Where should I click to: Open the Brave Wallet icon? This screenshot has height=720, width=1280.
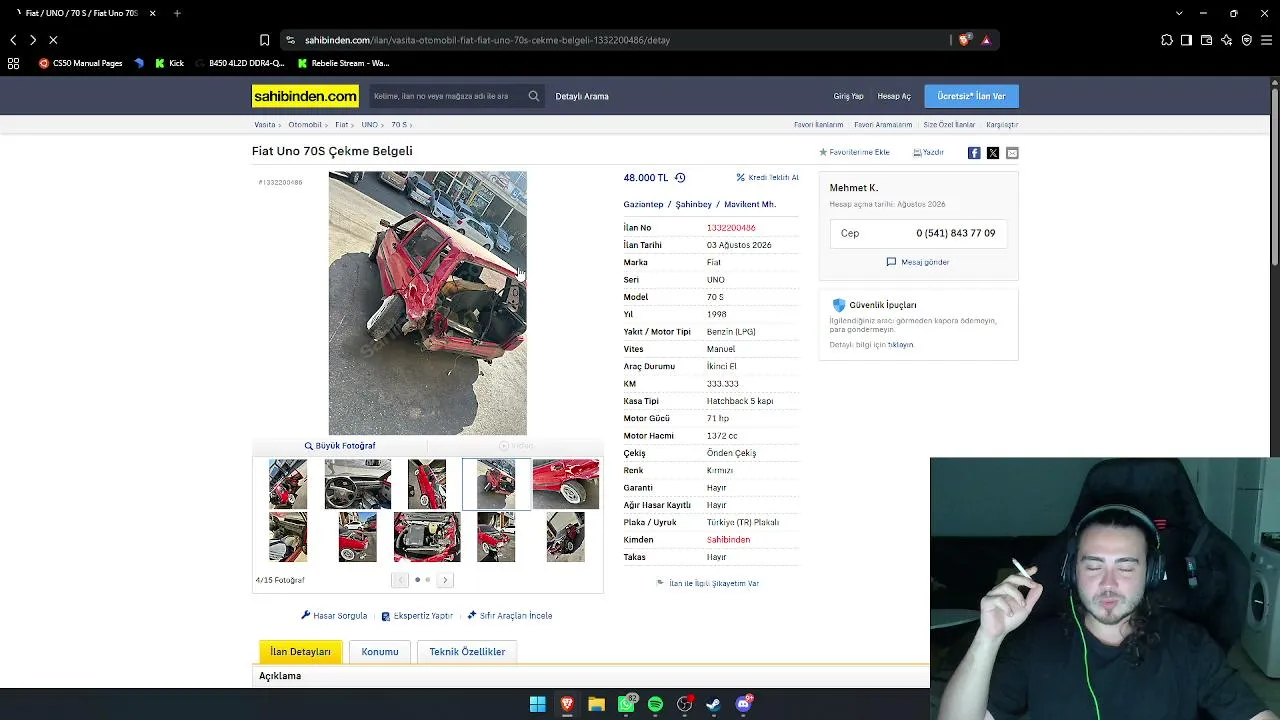(1206, 40)
